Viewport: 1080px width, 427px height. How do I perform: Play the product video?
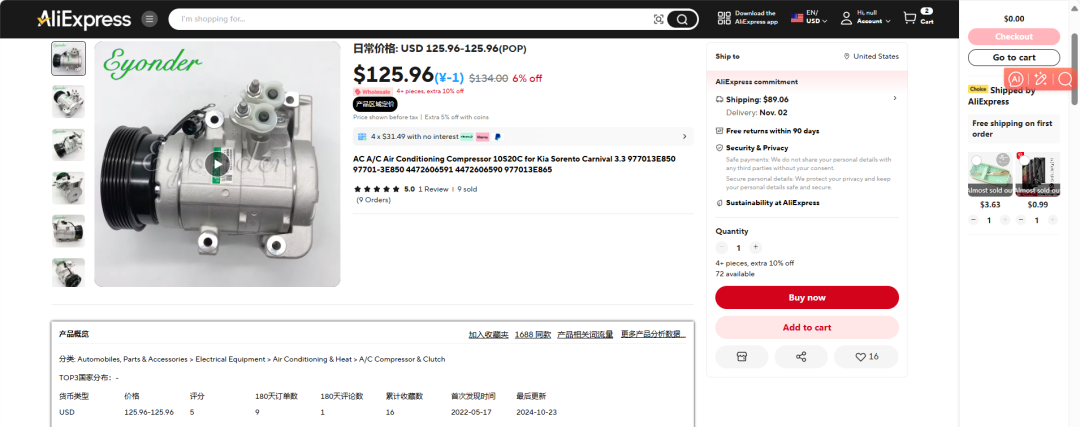point(217,164)
